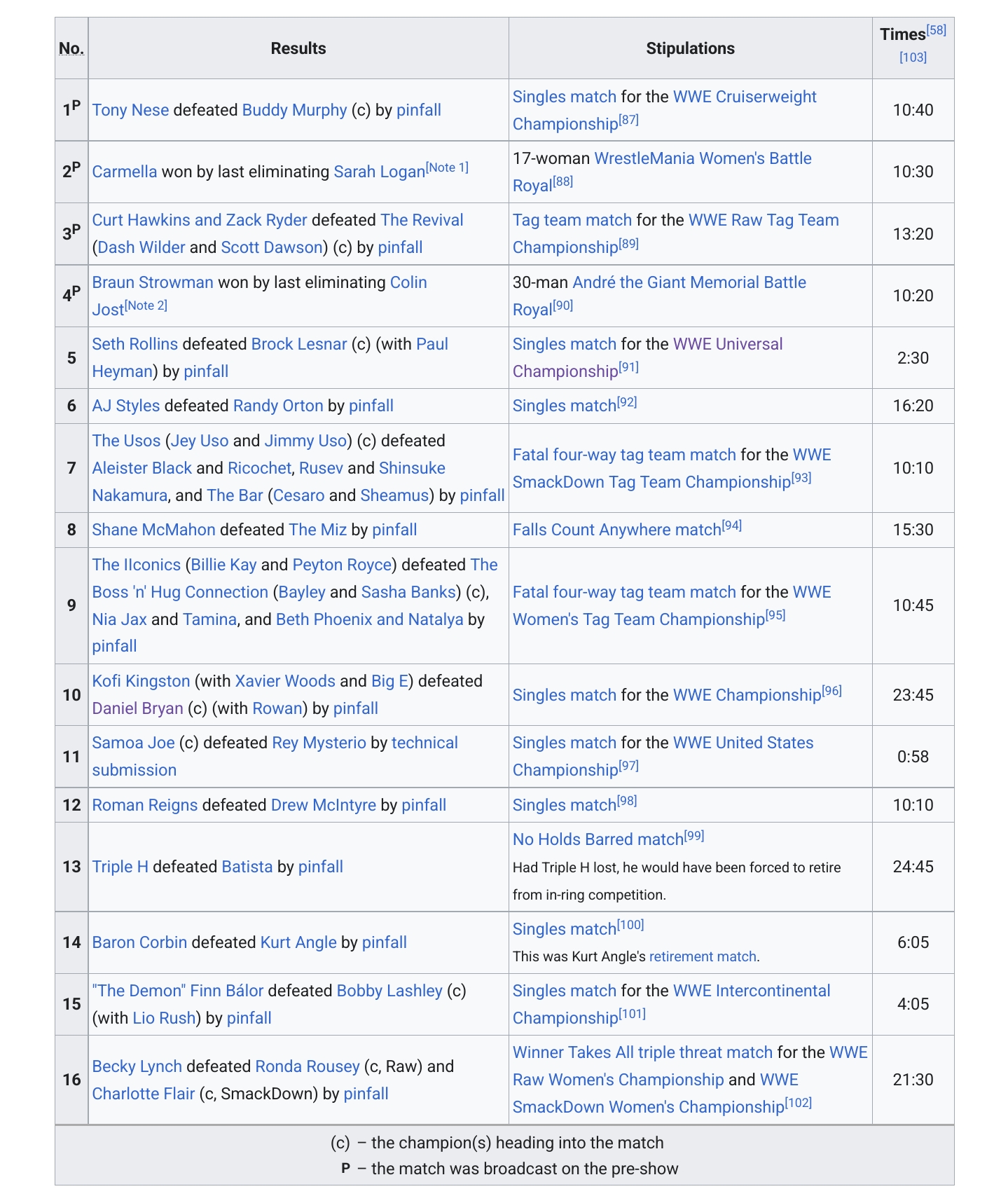Open WWE Raw Tag Team Championship link
The height and width of the screenshot is (1196, 1008).
click(x=675, y=233)
